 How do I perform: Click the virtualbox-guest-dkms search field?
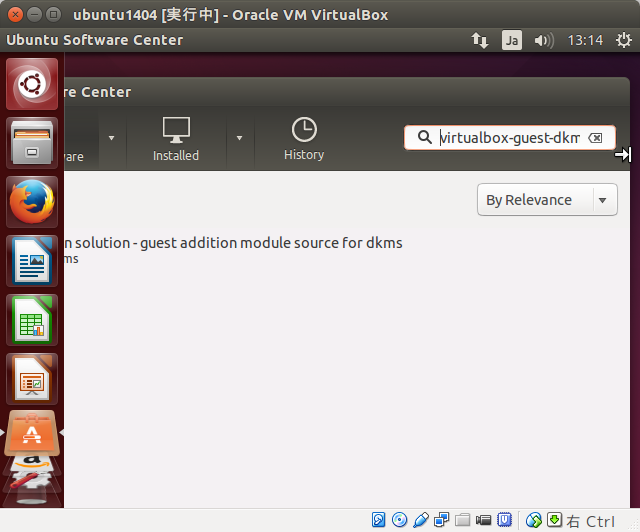509,138
